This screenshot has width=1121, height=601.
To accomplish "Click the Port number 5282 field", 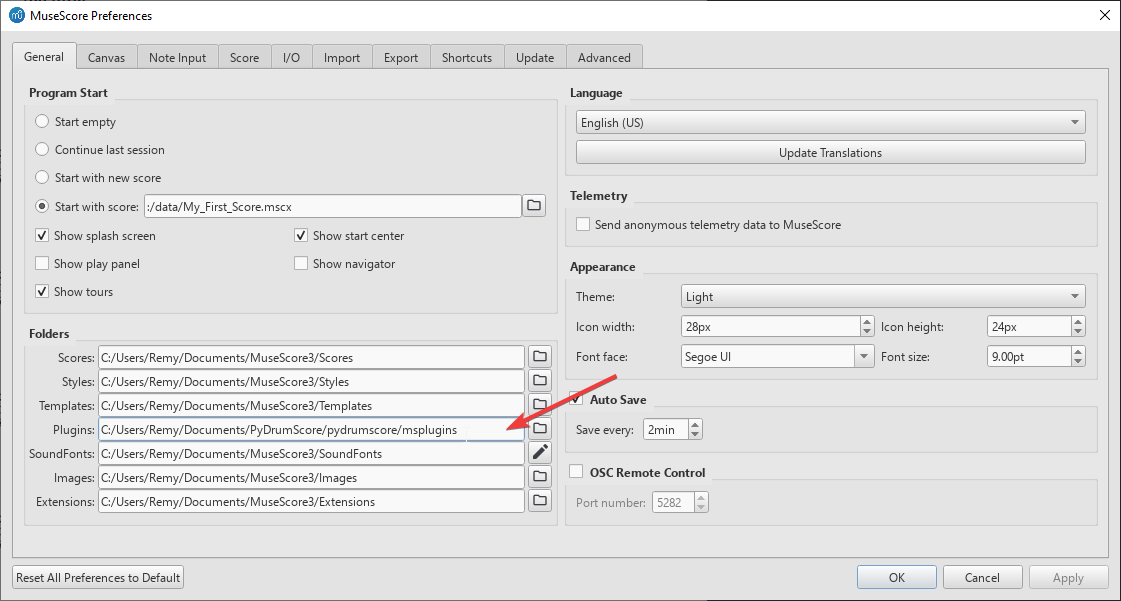I will [673, 502].
